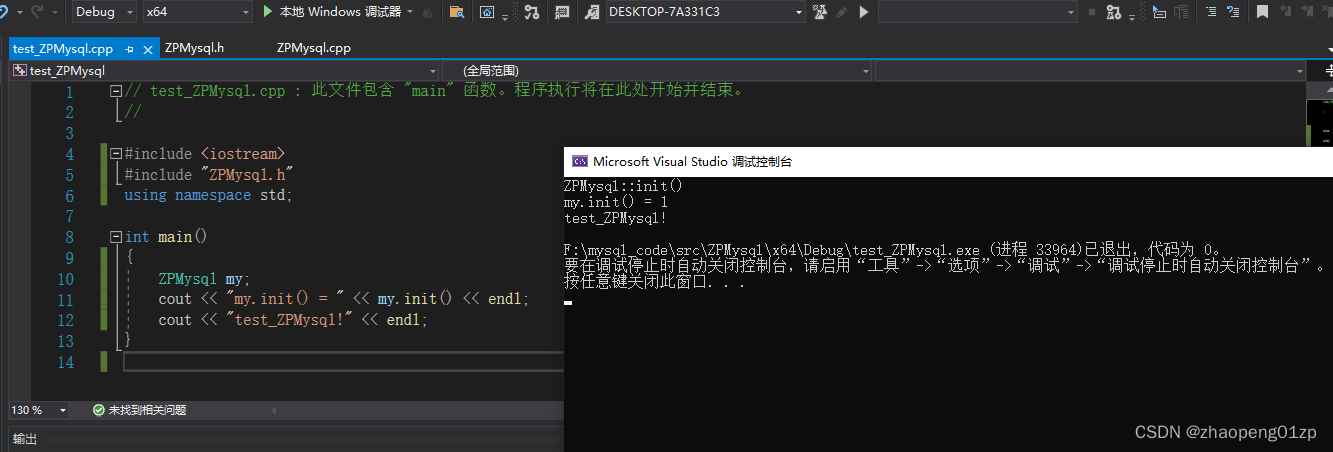Click the "my.init() = 1" console output line
The height and width of the screenshot is (452, 1333).
[x=615, y=201]
